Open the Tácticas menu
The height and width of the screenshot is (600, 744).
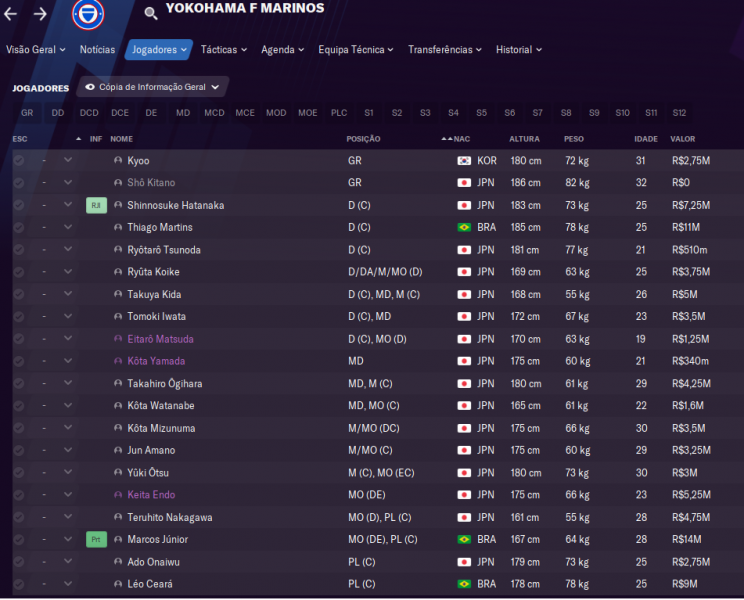click(224, 49)
